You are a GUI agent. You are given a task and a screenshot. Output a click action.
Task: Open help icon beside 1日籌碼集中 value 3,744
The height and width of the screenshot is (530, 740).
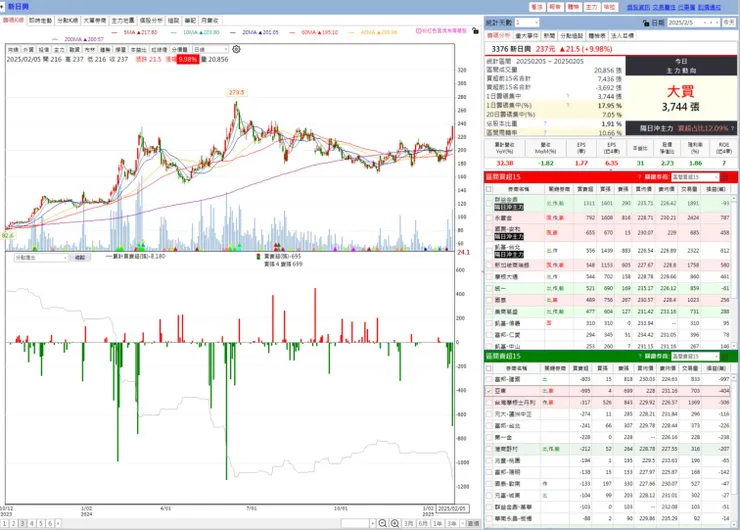click(x=568, y=96)
